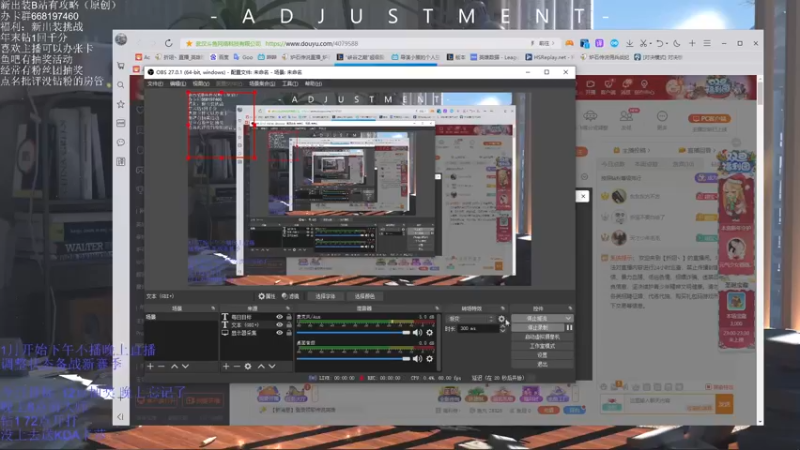This screenshot has height=450, width=800.
Task: Expand arrow beside stop streaming (停止推流) button
Action: click(568, 318)
